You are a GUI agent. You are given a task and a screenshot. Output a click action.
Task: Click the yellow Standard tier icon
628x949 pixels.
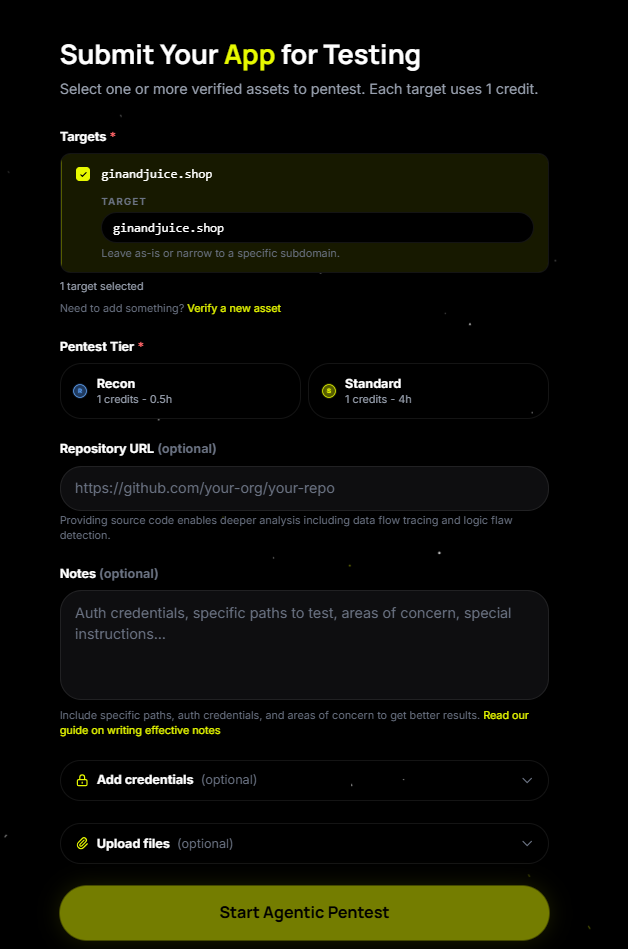(x=329, y=391)
